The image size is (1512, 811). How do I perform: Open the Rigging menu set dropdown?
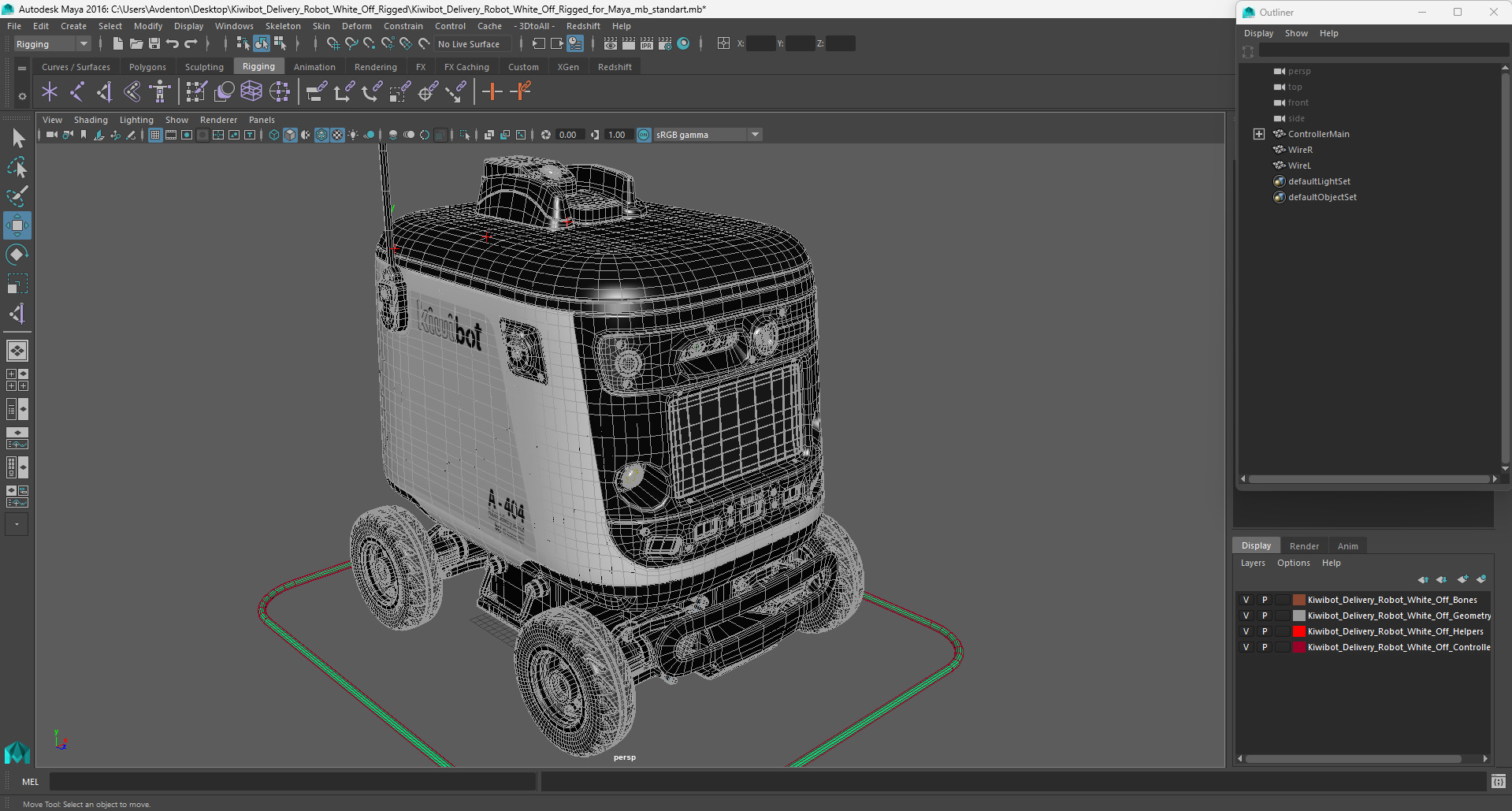tap(52, 44)
